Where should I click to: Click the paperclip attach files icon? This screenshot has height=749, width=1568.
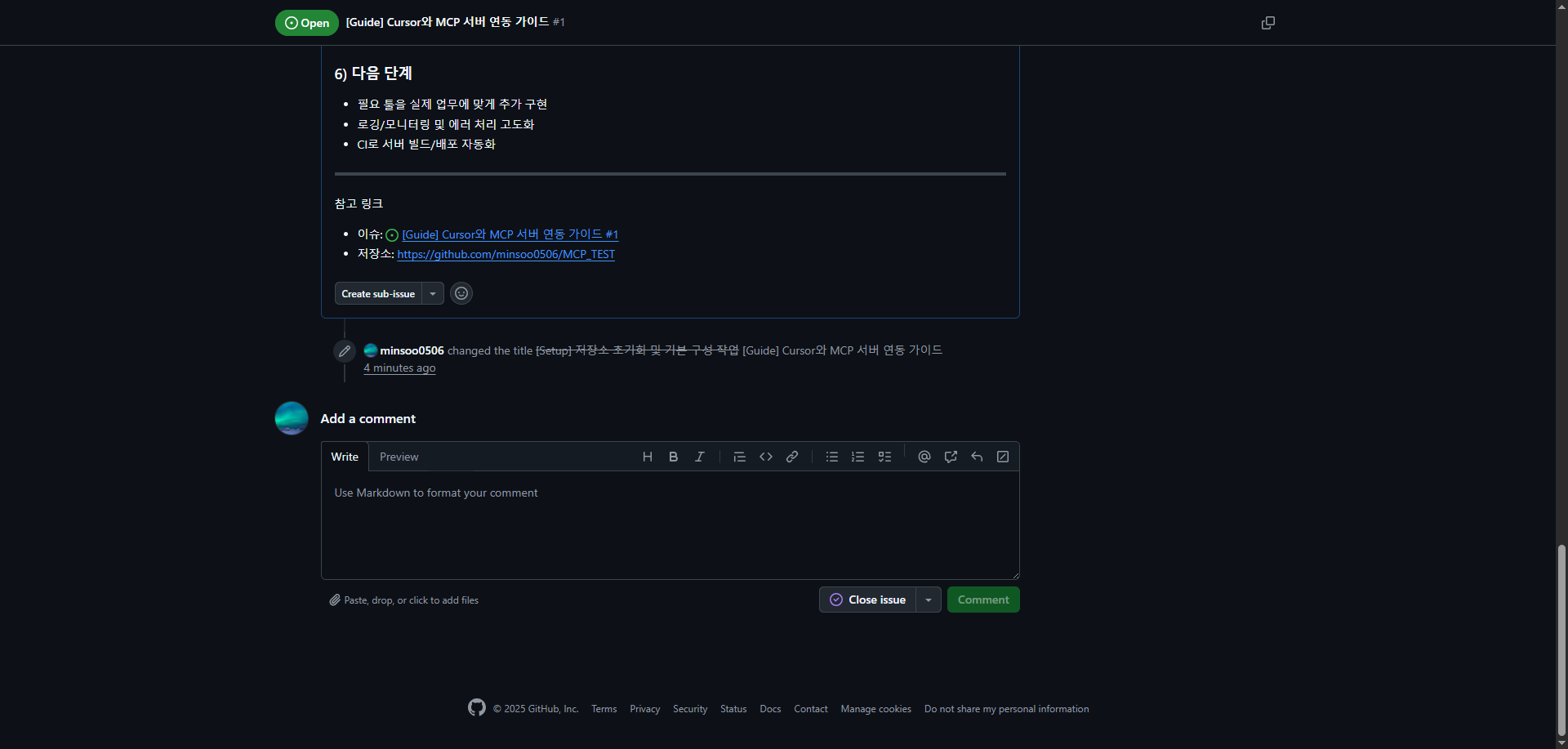pos(335,600)
